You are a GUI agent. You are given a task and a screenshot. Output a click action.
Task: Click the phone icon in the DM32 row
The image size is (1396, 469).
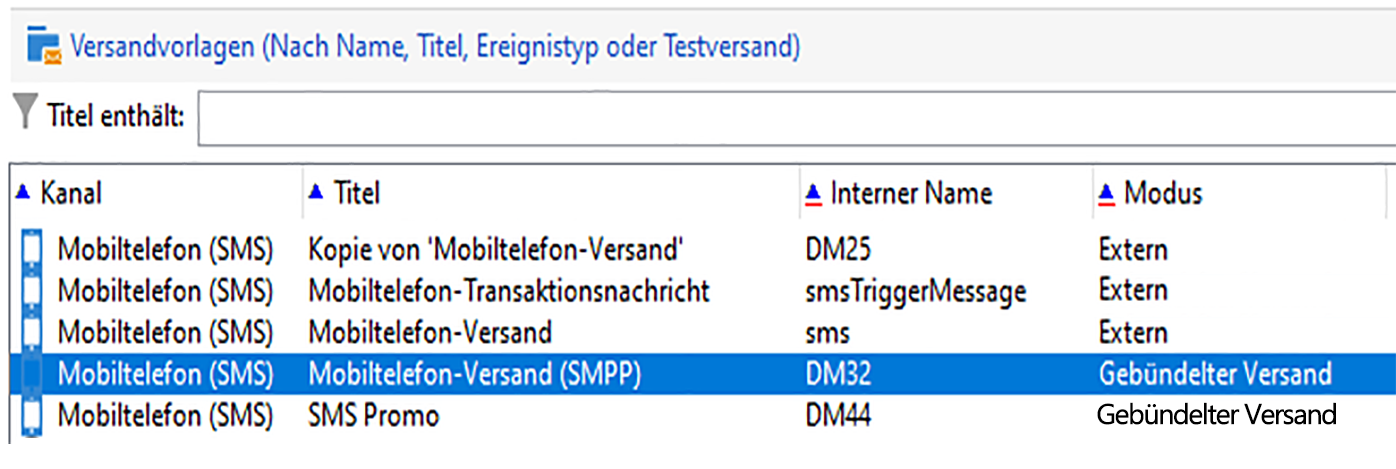[x=33, y=374]
